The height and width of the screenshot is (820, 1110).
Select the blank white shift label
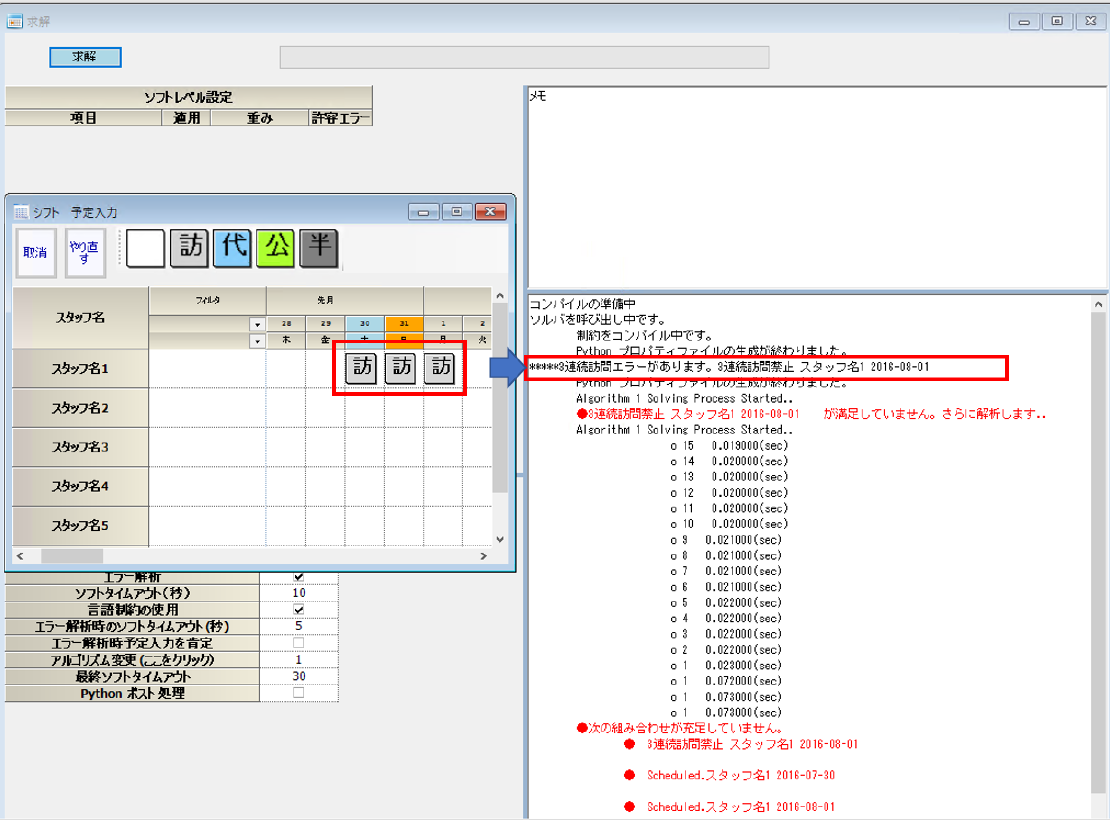[145, 249]
